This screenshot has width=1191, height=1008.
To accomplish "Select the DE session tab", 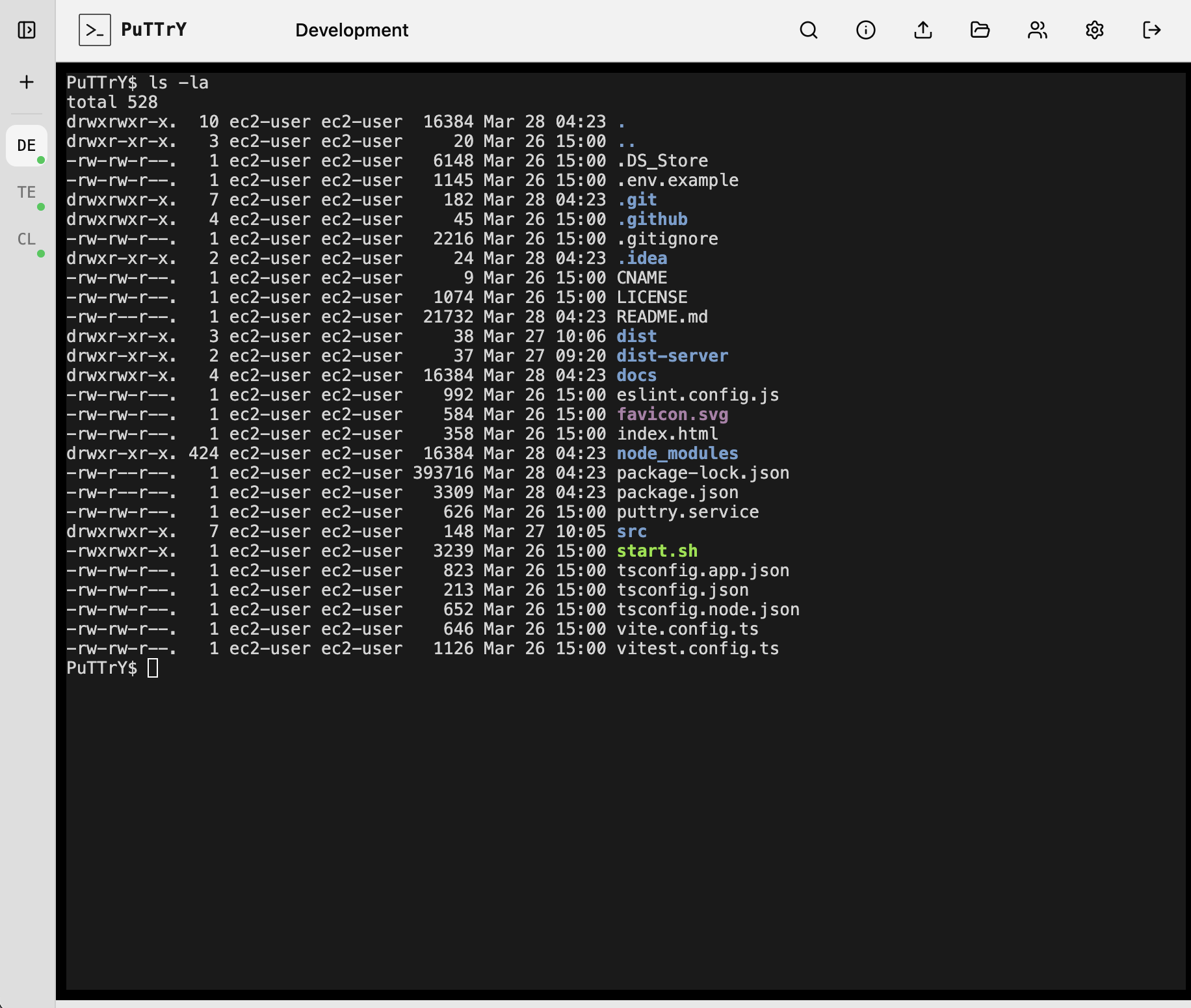I will (27, 146).
